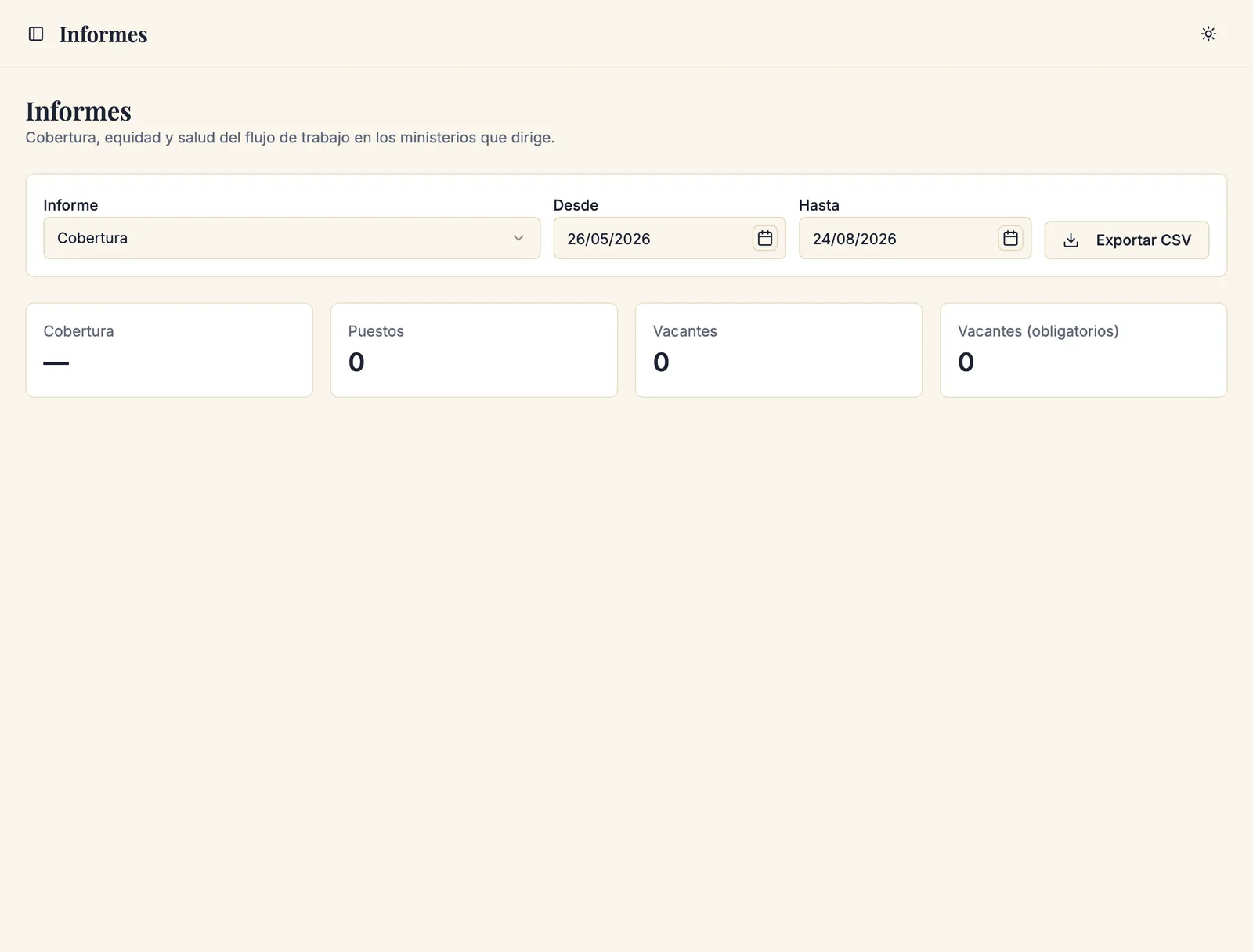Open the calendar picker for Desde
Screen dimensions: 1253x952
tap(765, 238)
